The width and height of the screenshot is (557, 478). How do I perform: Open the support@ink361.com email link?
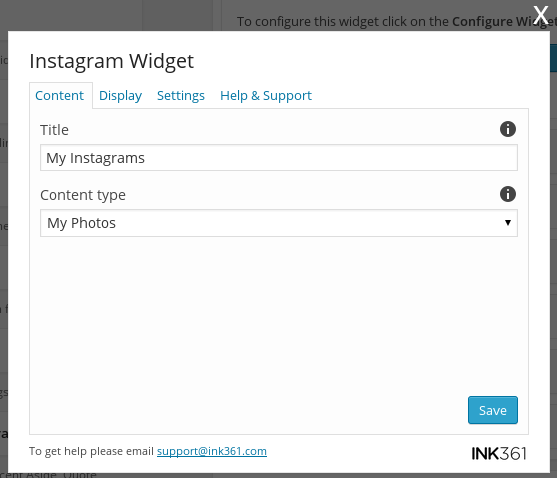pos(212,451)
